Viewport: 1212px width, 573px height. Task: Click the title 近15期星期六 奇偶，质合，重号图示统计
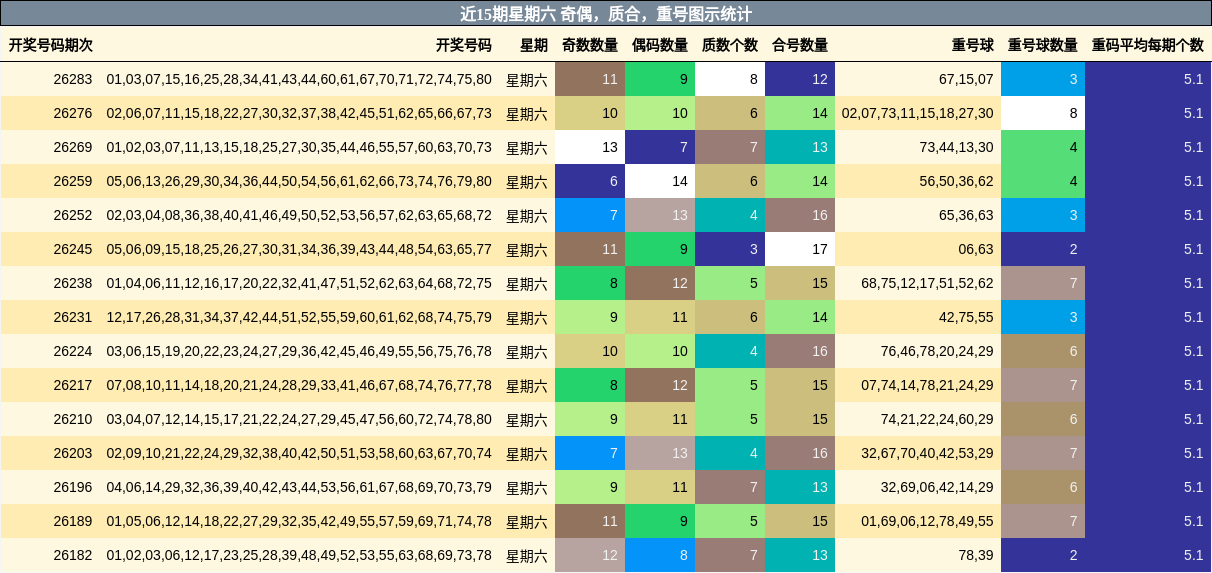pyautogui.click(x=606, y=14)
